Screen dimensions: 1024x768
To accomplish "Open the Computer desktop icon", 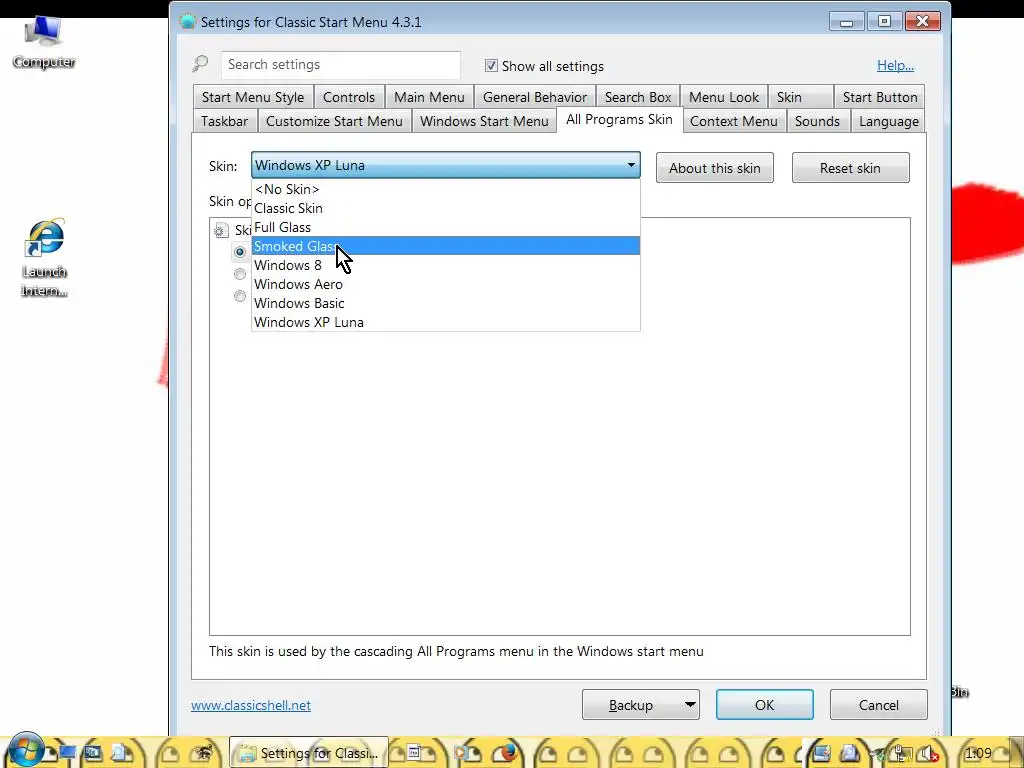I will [44, 42].
